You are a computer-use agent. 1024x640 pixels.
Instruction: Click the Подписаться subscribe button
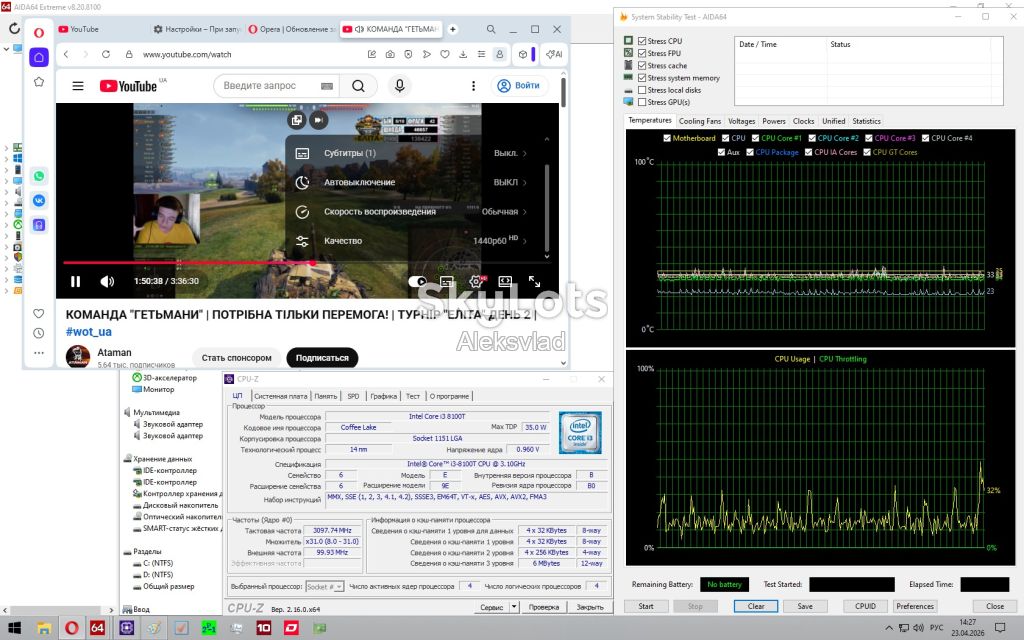point(322,358)
